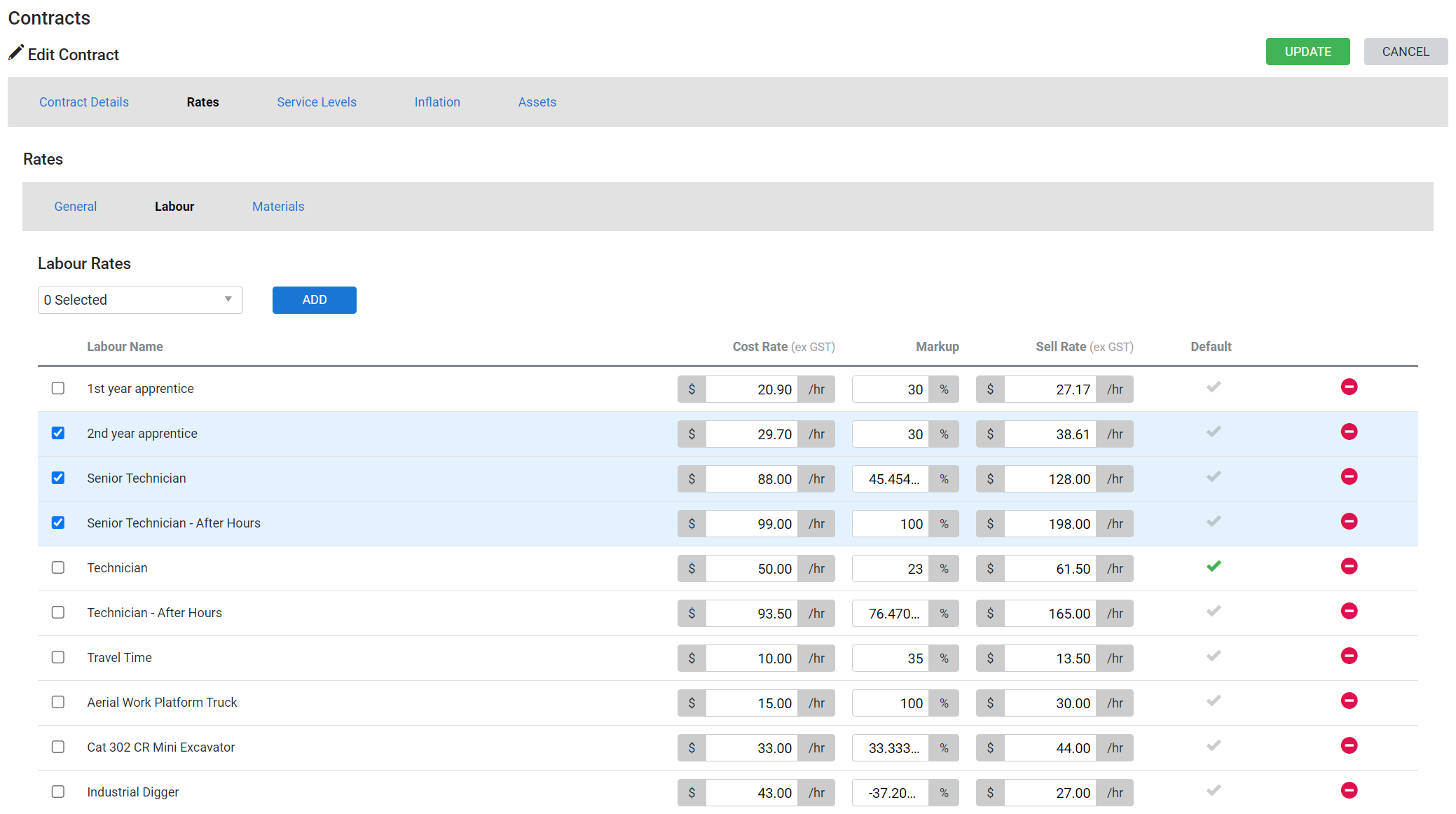The width and height of the screenshot is (1456, 814).
Task: Remove the 1st year apprentice rate
Action: pos(1349,387)
